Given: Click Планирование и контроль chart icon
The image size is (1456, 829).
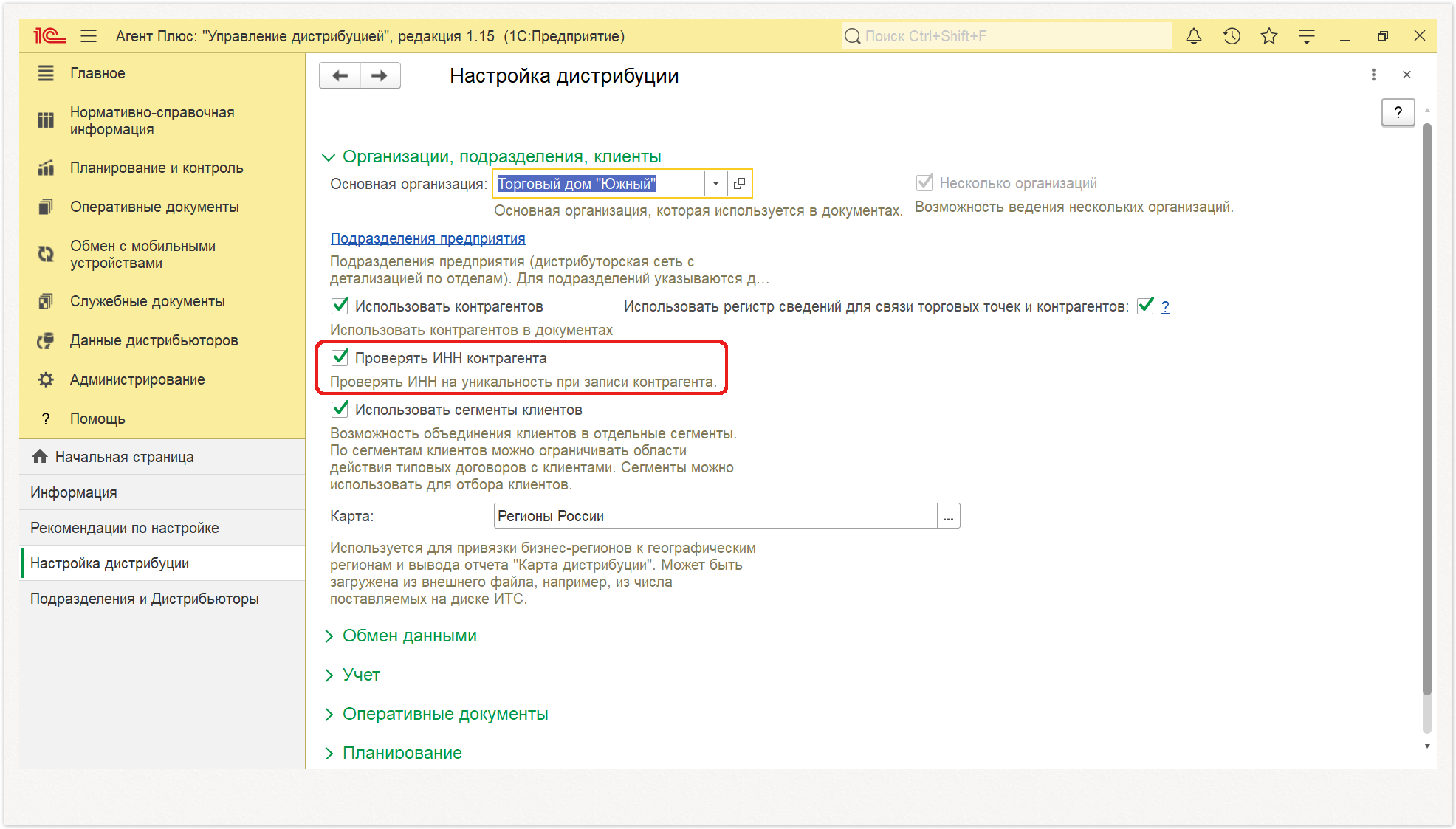Looking at the screenshot, I should (46, 168).
